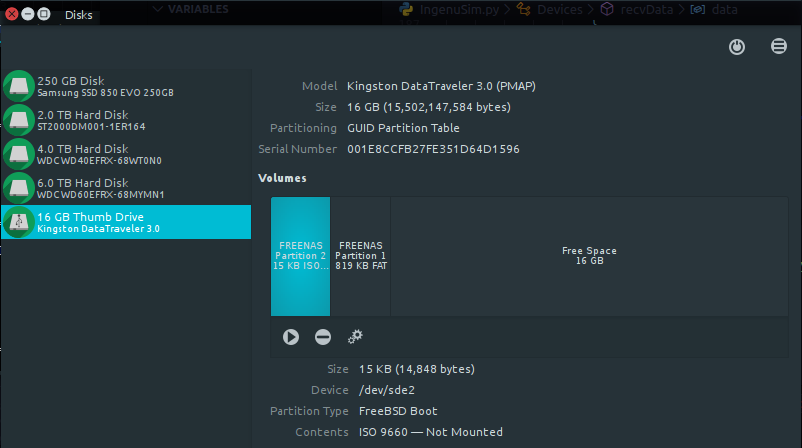802x448 pixels.
Task: Open additional partition options gears icon
Action: 355,337
